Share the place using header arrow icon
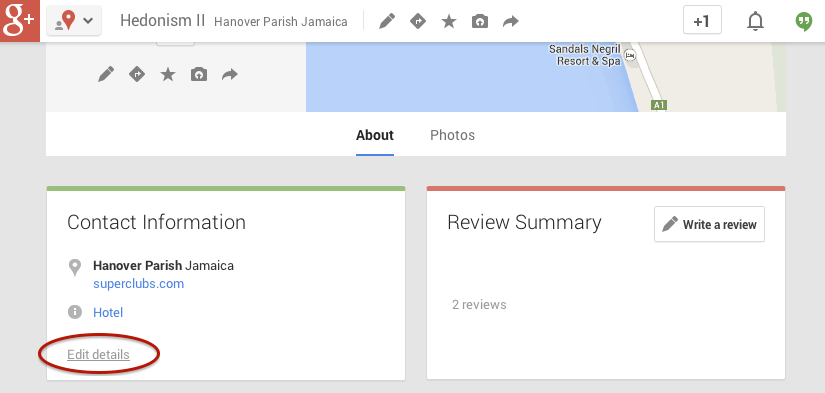Viewport: 825px width, 393px height. (x=511, y=22)
